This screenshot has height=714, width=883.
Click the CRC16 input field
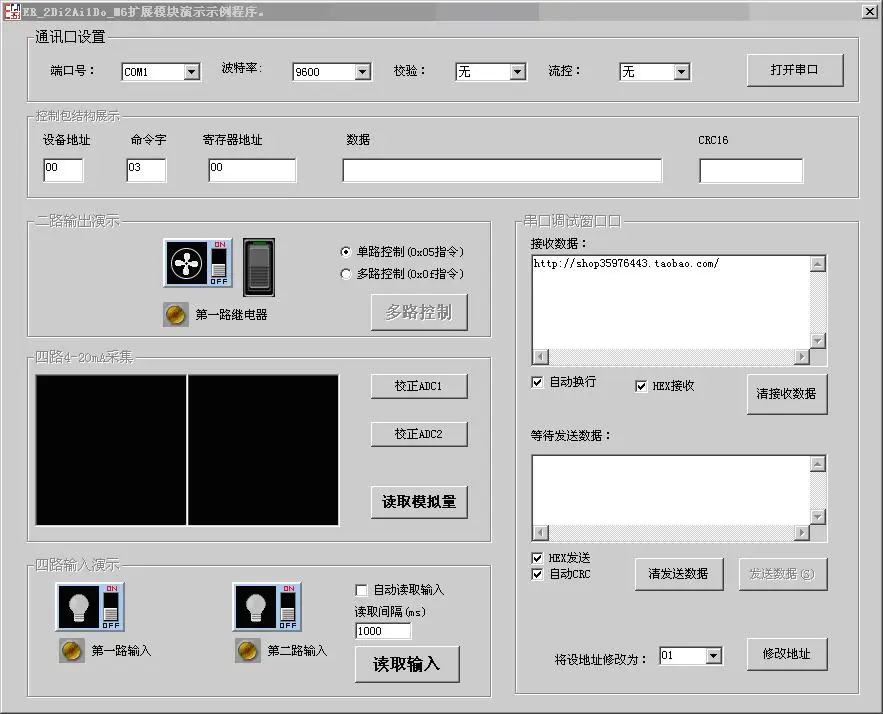point(751,171)
